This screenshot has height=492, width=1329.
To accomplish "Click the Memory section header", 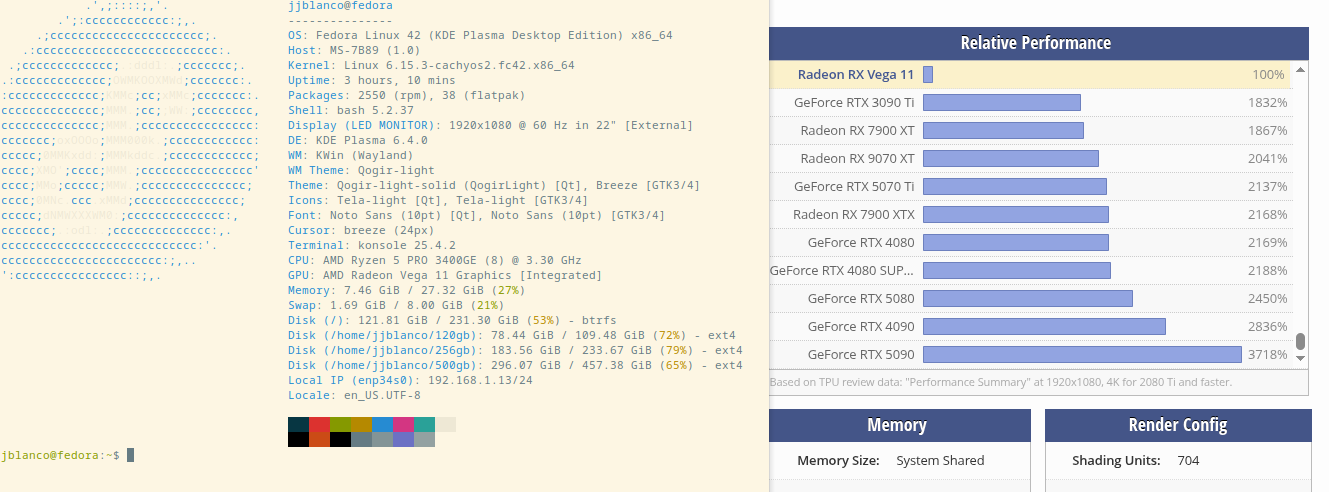I will (x=900, y=425).
